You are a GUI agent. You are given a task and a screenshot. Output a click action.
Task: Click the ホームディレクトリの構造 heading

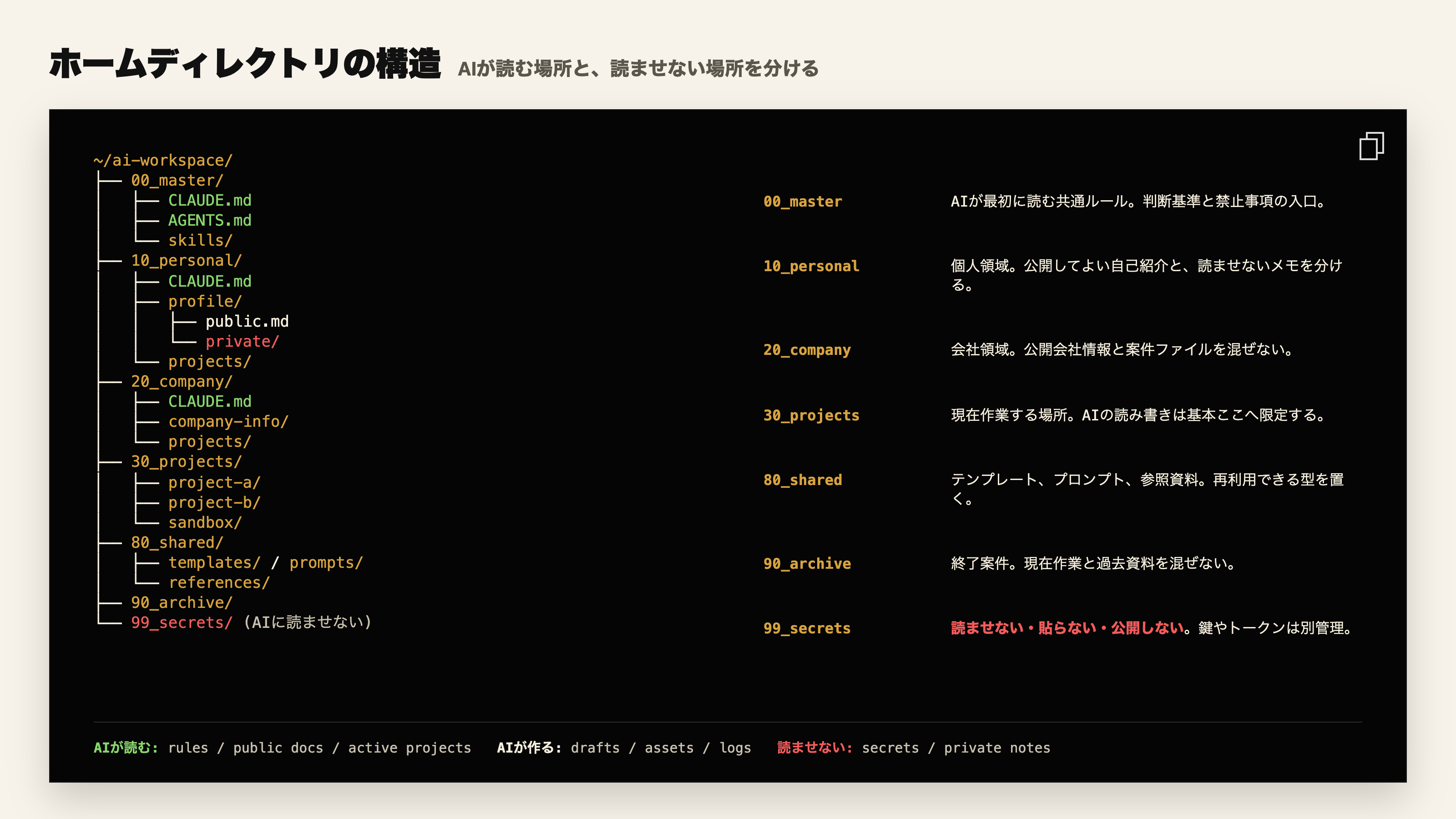(245, 63)
